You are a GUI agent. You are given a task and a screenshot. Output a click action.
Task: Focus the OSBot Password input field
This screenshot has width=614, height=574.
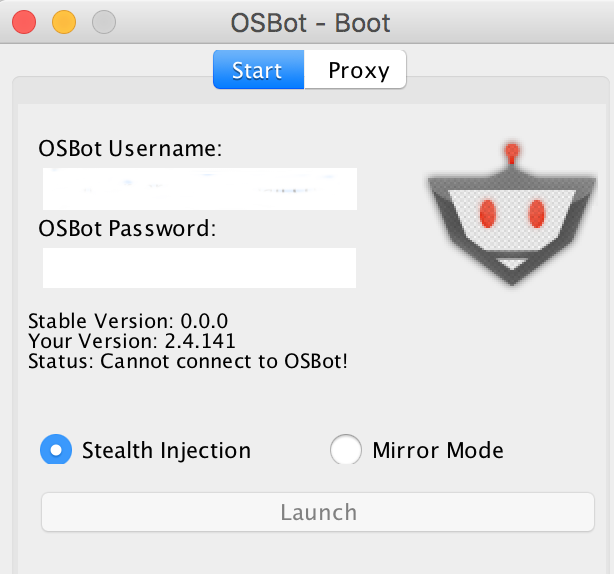click(x=199, y=268)
